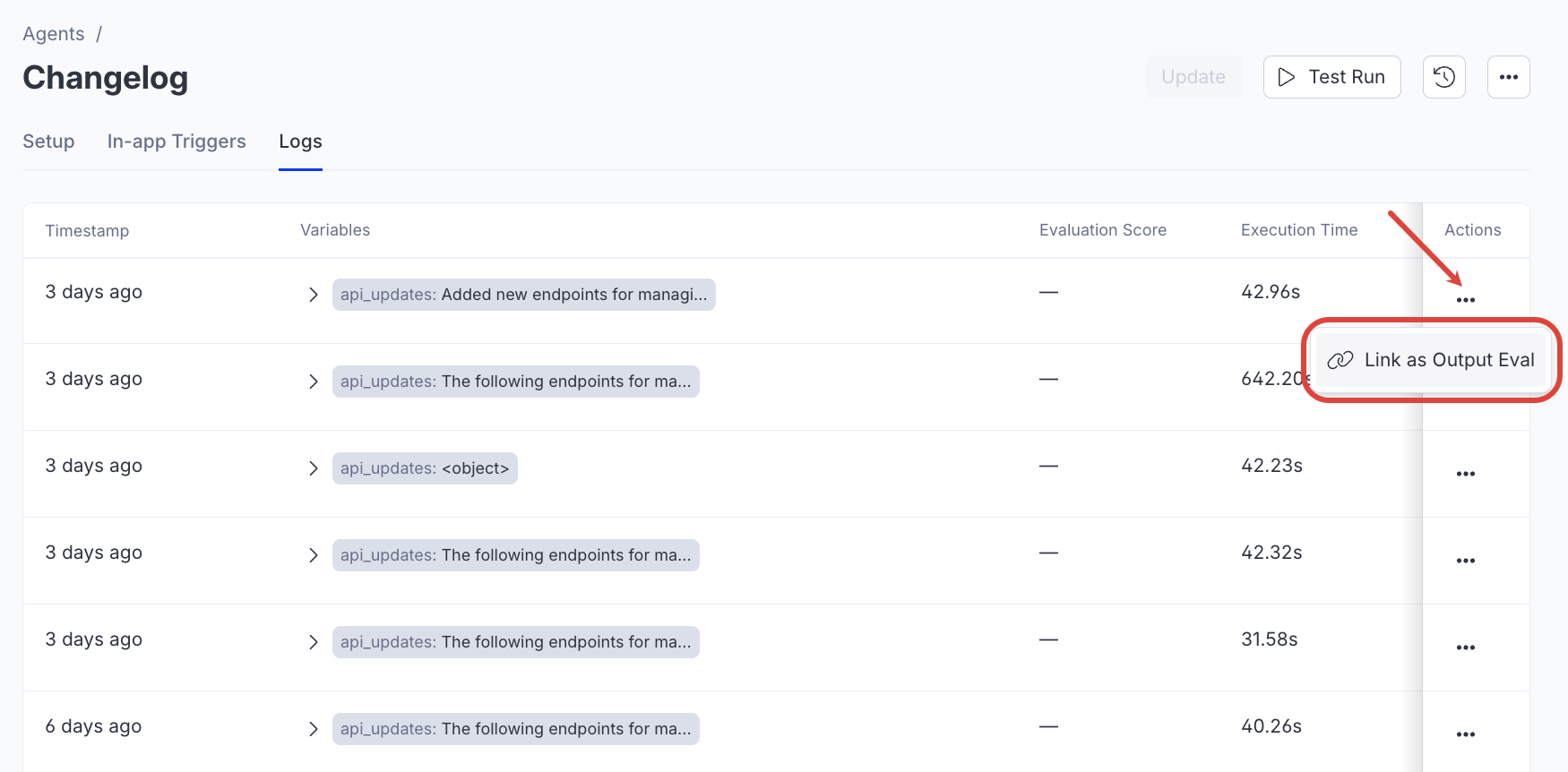The width and height of the screenshot is (1568, 772).
Task: Go to Agents breadcrumb link
Action: pyautogui.click(x=54, y=34)
